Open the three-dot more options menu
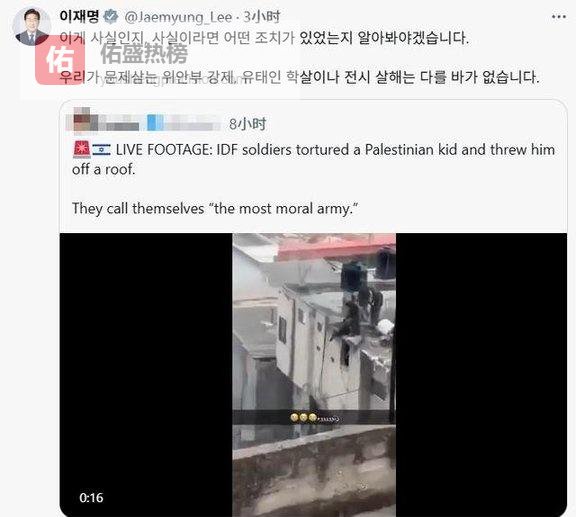This screenshot has height=517, width=576. click(x=559, y=17)
